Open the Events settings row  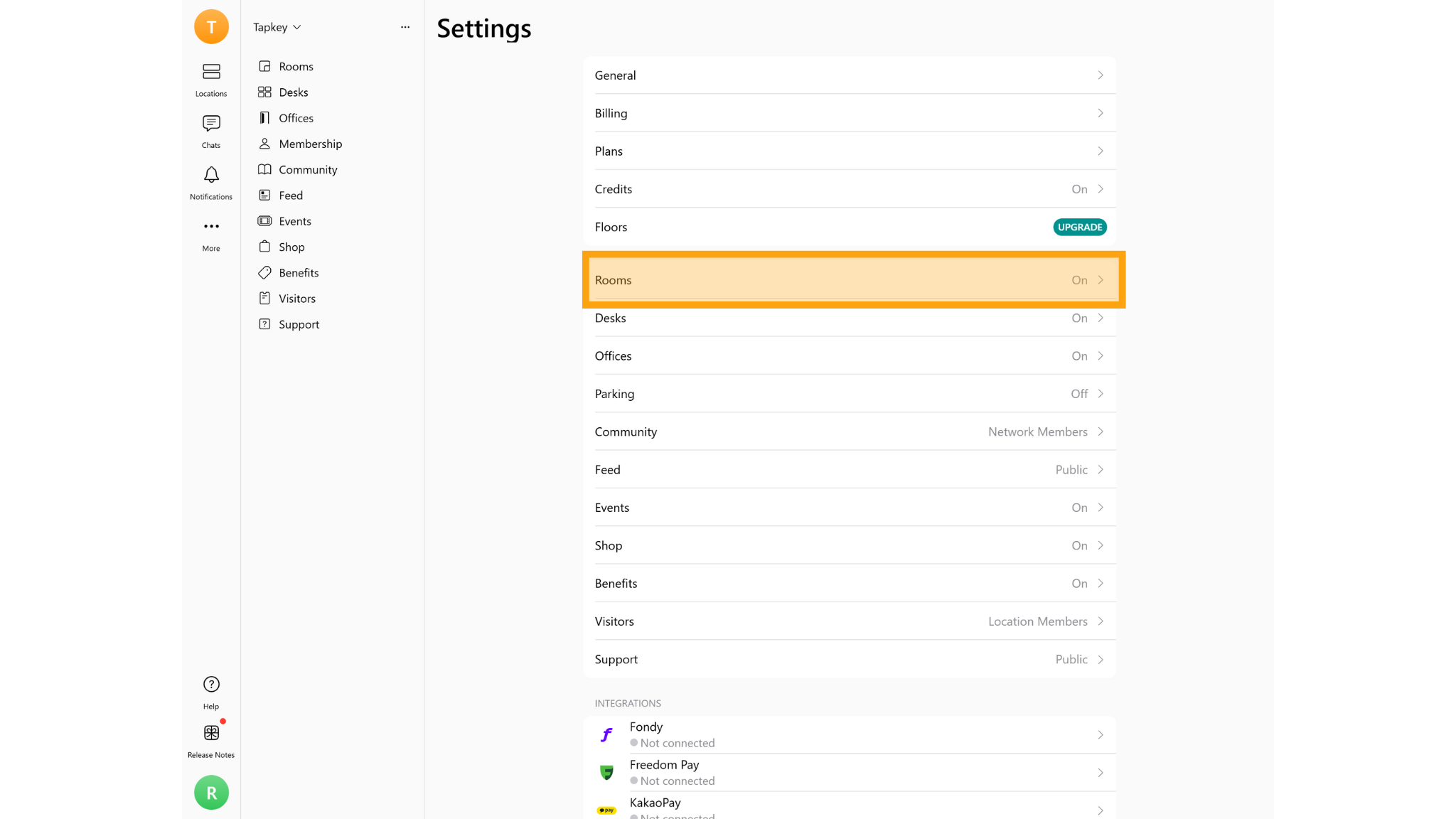[849, 508]
